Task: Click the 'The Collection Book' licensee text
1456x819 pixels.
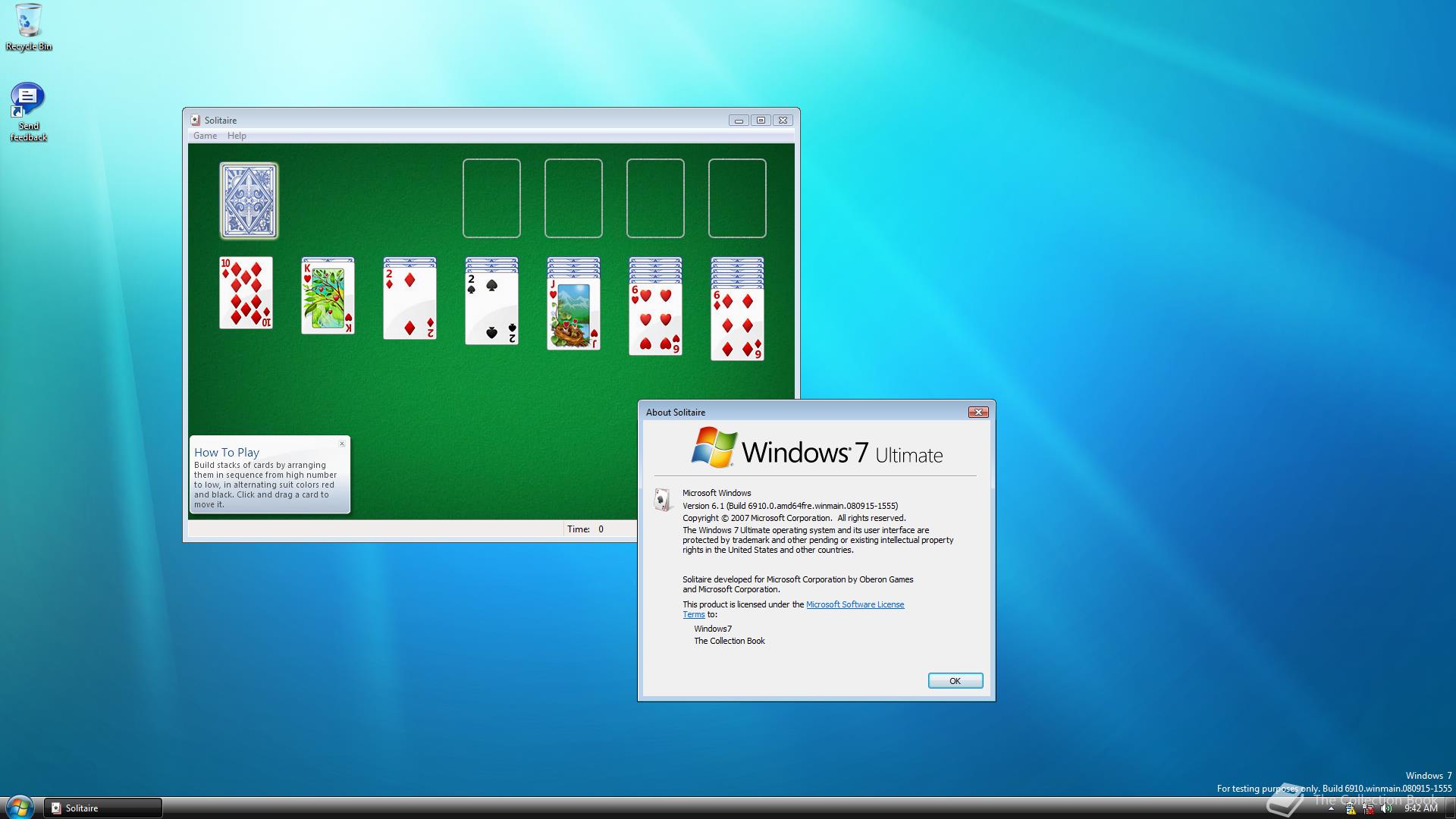Action: coord(730,641)
